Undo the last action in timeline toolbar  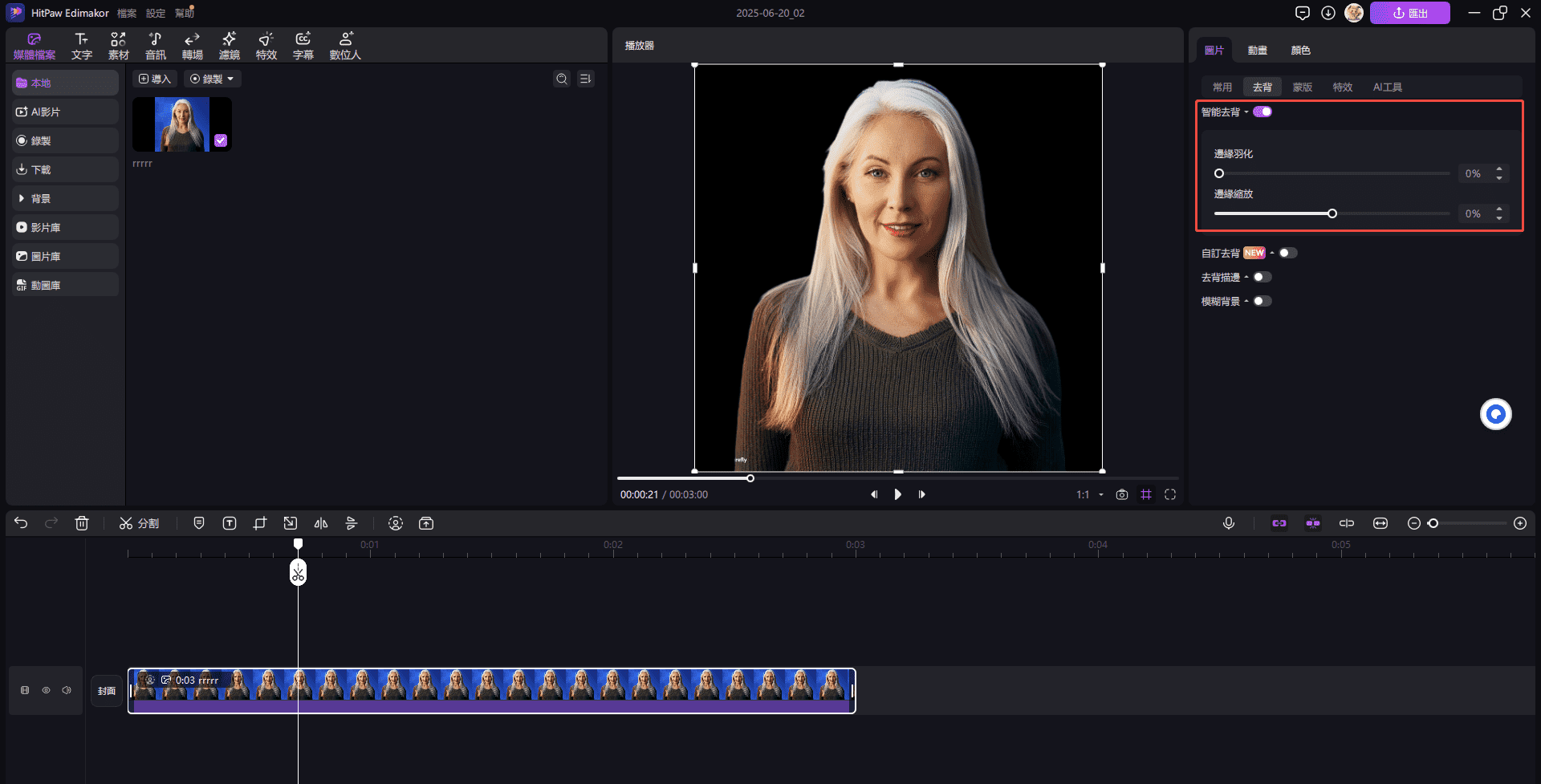pos(21,523)
